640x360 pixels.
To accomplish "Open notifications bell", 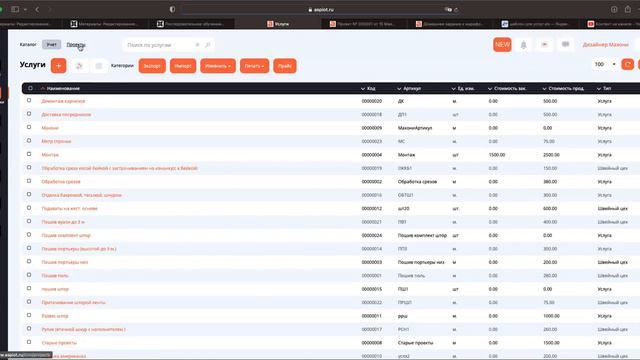I will tap(523, 44).
